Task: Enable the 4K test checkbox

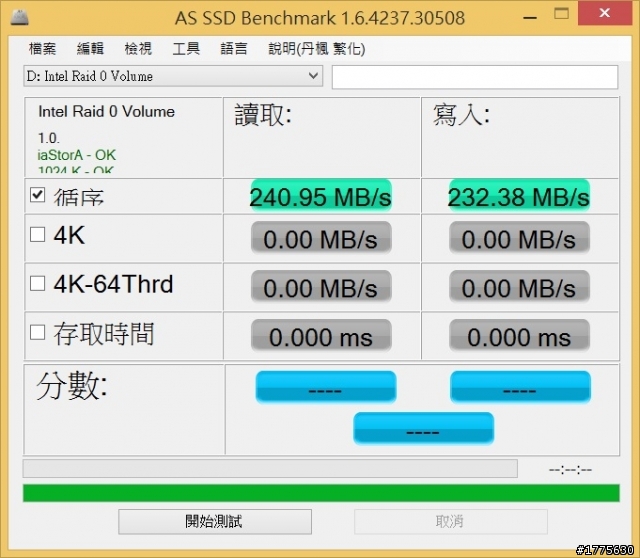Action: click(38, 235)
